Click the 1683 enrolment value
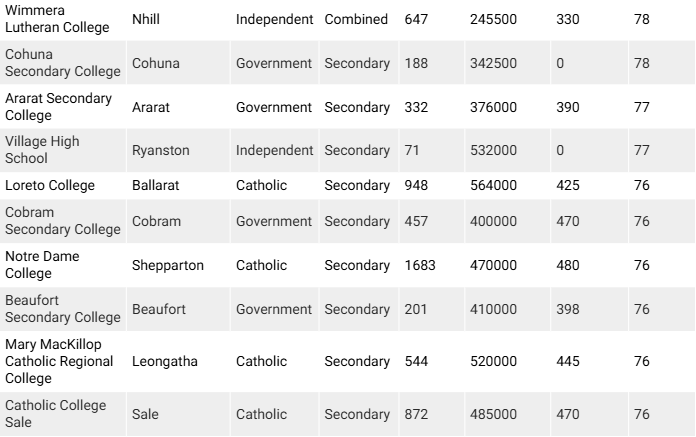The height and width of the screenshot is (437, 696). [420, 265]
